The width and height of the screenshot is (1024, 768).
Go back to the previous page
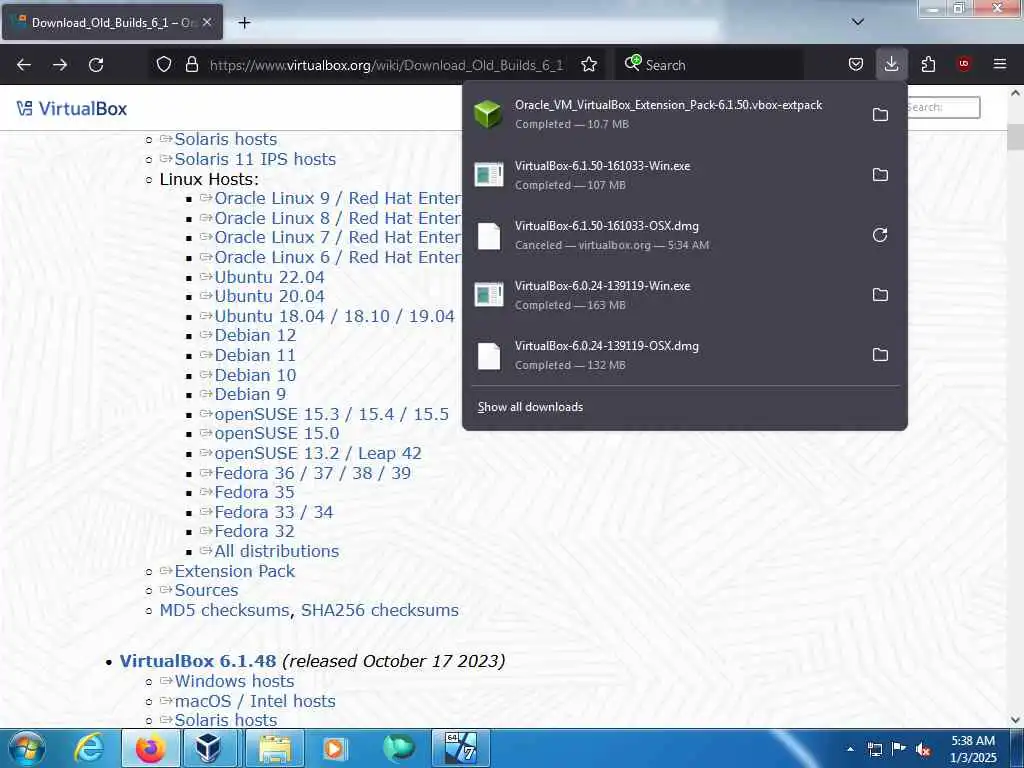[24, 65]
